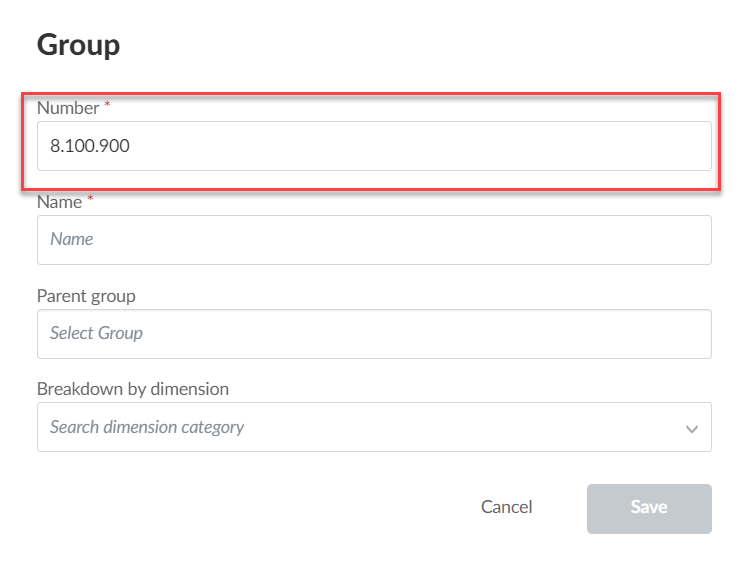Click the red asterisk beside Number

click(107, 103)
